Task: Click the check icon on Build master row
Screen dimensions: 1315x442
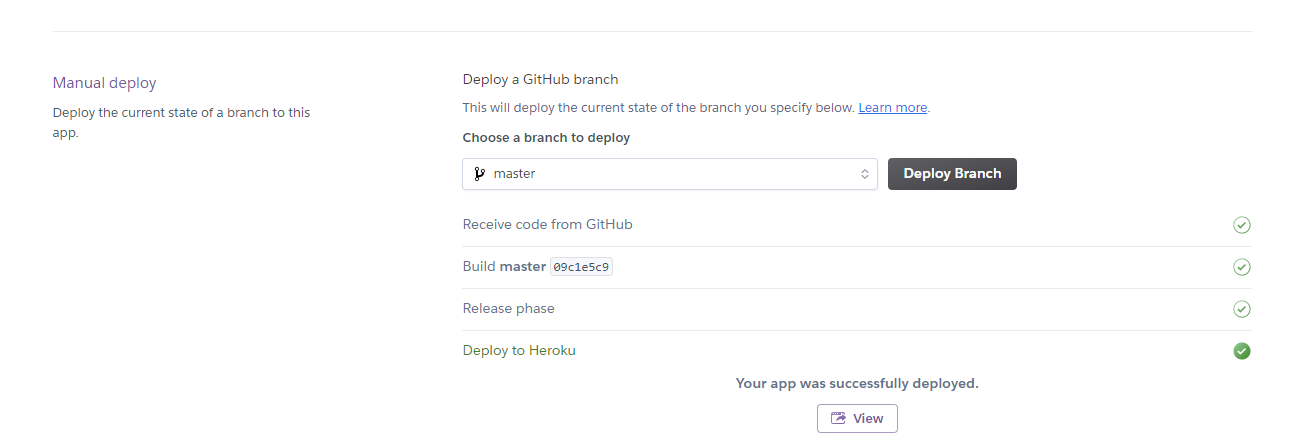Action: pyautogui.click(x=1242, y=267)
